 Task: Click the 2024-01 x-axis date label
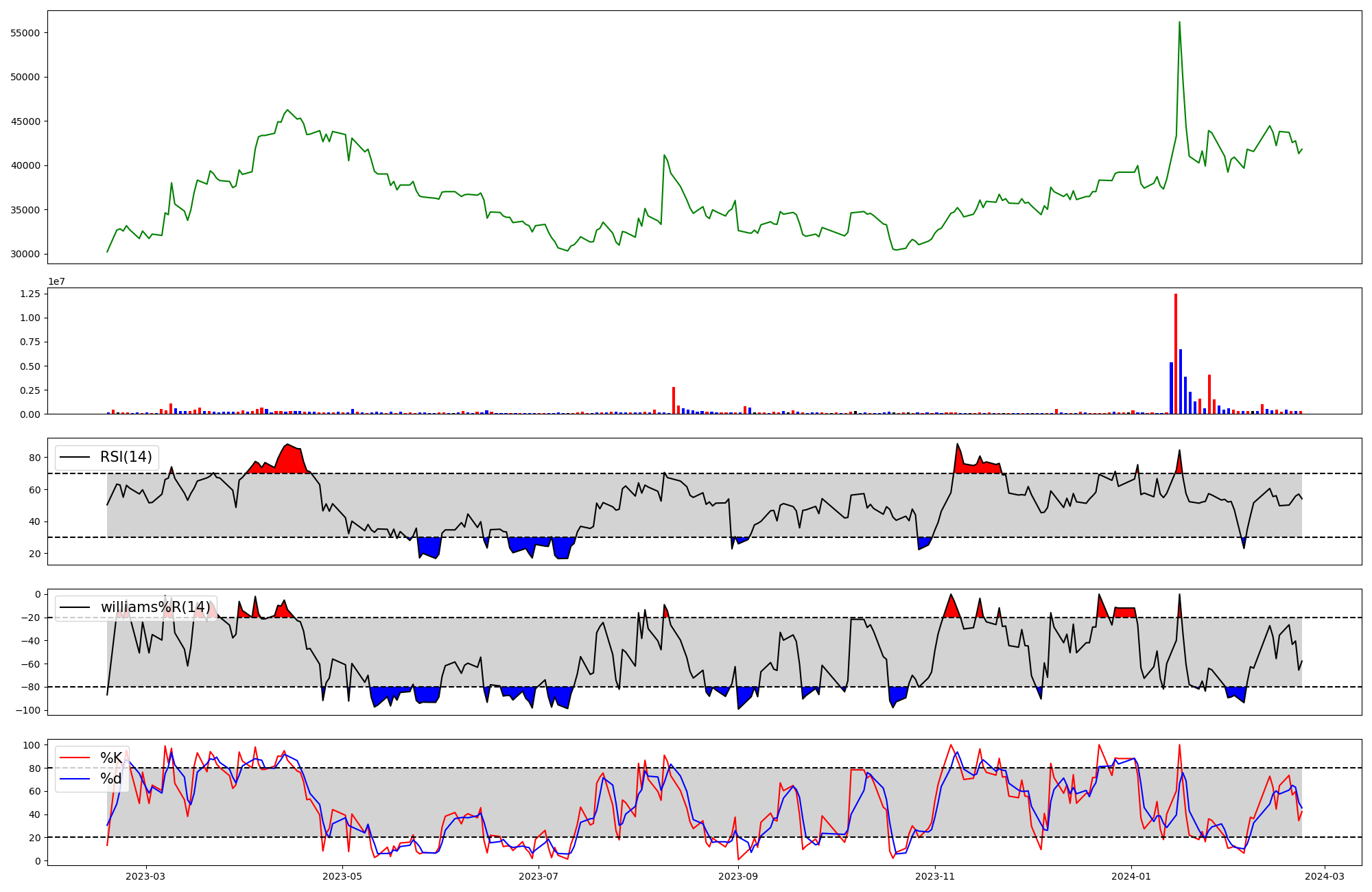pyautogui.click(x=1131, y=876)
